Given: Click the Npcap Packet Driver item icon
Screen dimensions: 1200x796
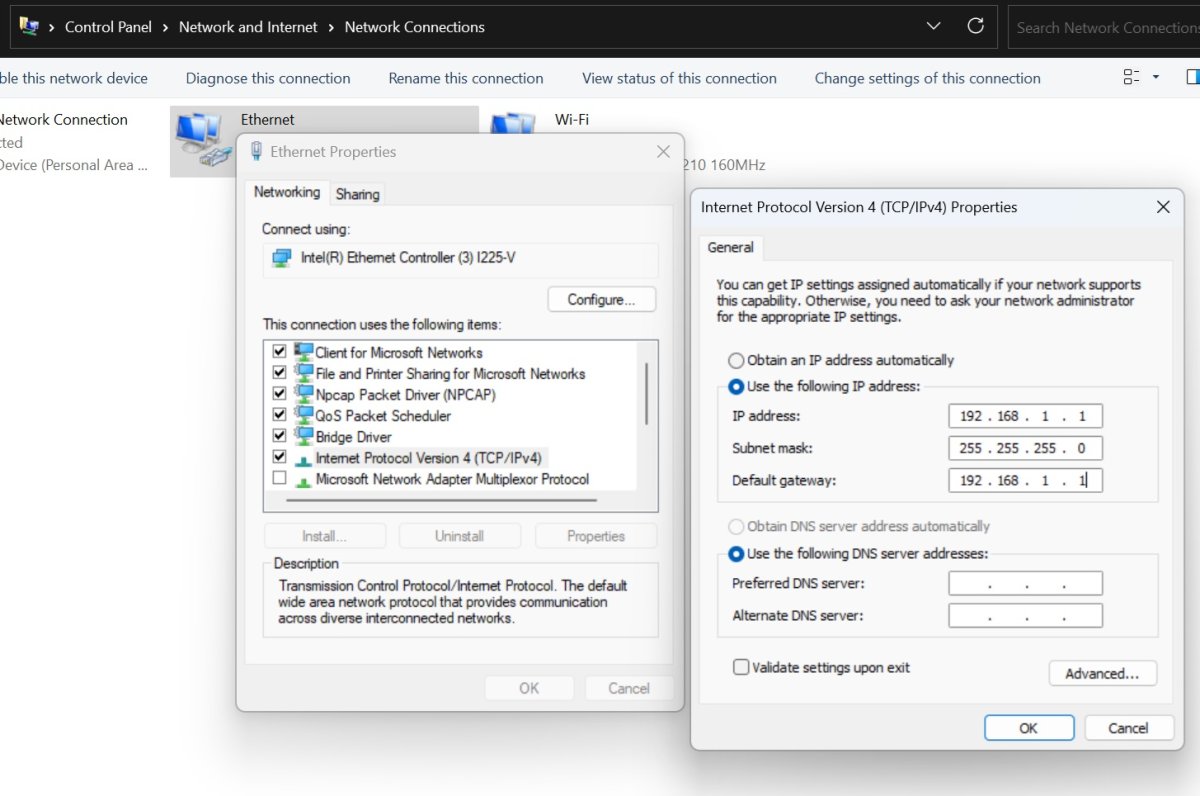Looking at the screenshot, I should [x=303, y=394].
